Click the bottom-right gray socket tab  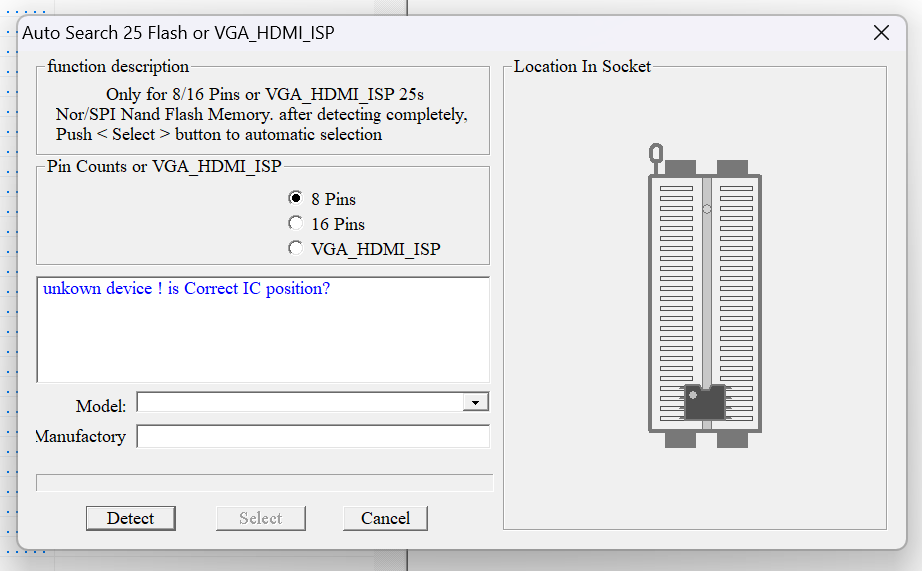732,439
